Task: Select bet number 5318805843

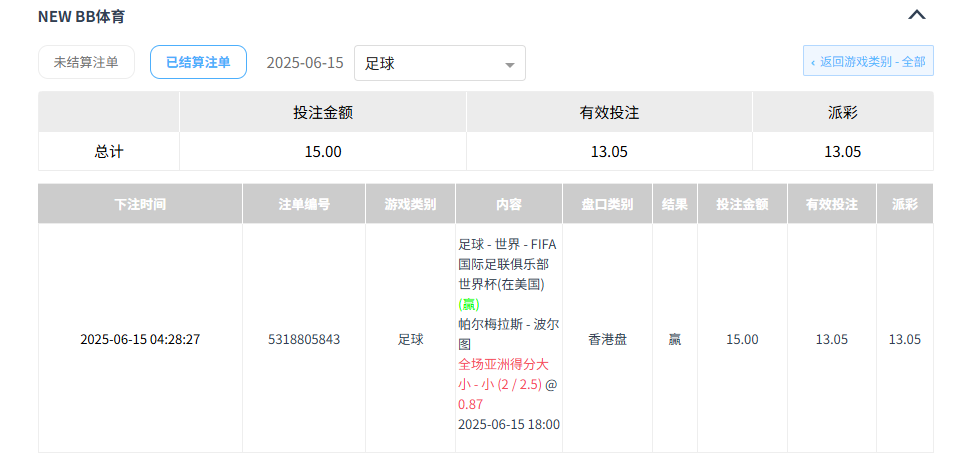Action: click(304, 339)
